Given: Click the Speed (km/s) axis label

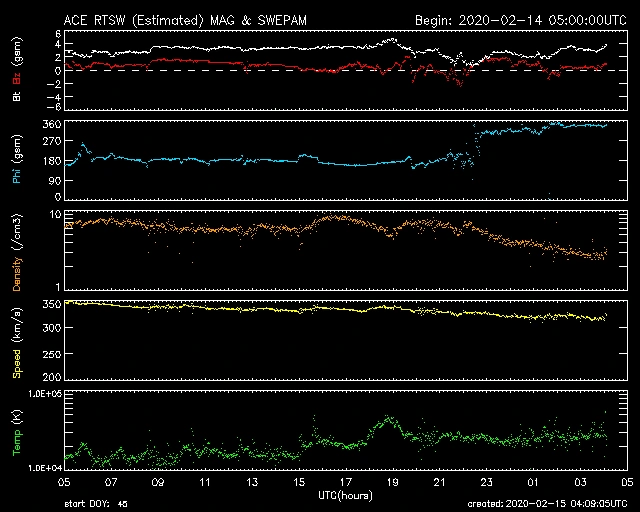Looking at the screenshot, I should pos(17,339).
